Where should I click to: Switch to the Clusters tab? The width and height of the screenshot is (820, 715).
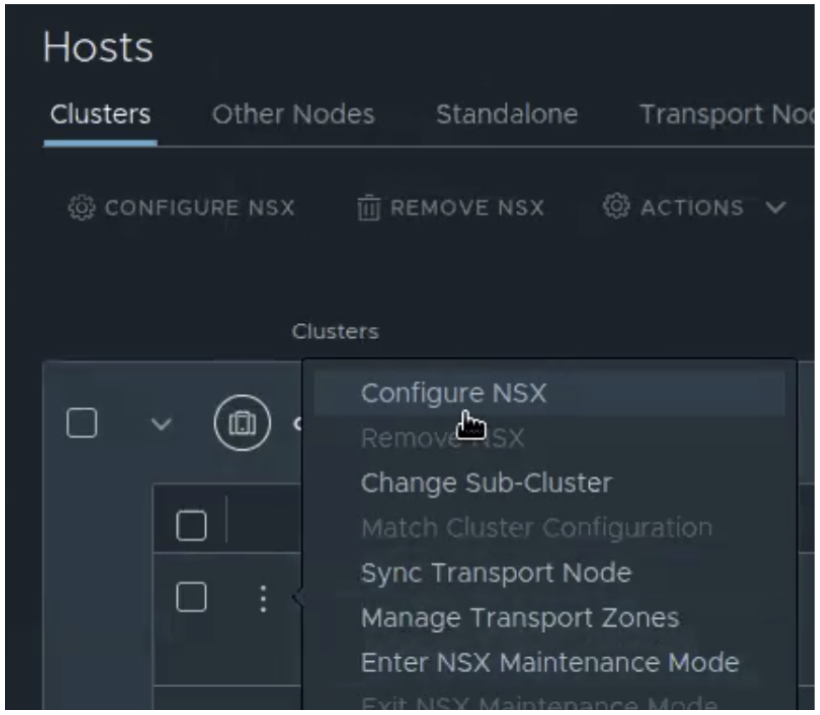point(100,115)
